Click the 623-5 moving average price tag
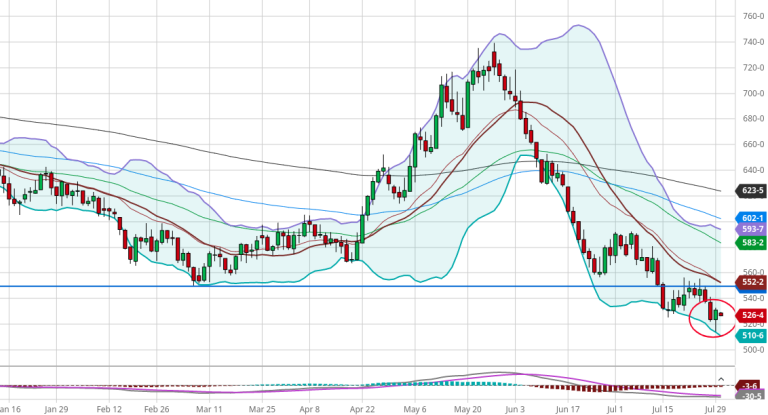Viewport: 768px width, 415px height. click(751, 189)
